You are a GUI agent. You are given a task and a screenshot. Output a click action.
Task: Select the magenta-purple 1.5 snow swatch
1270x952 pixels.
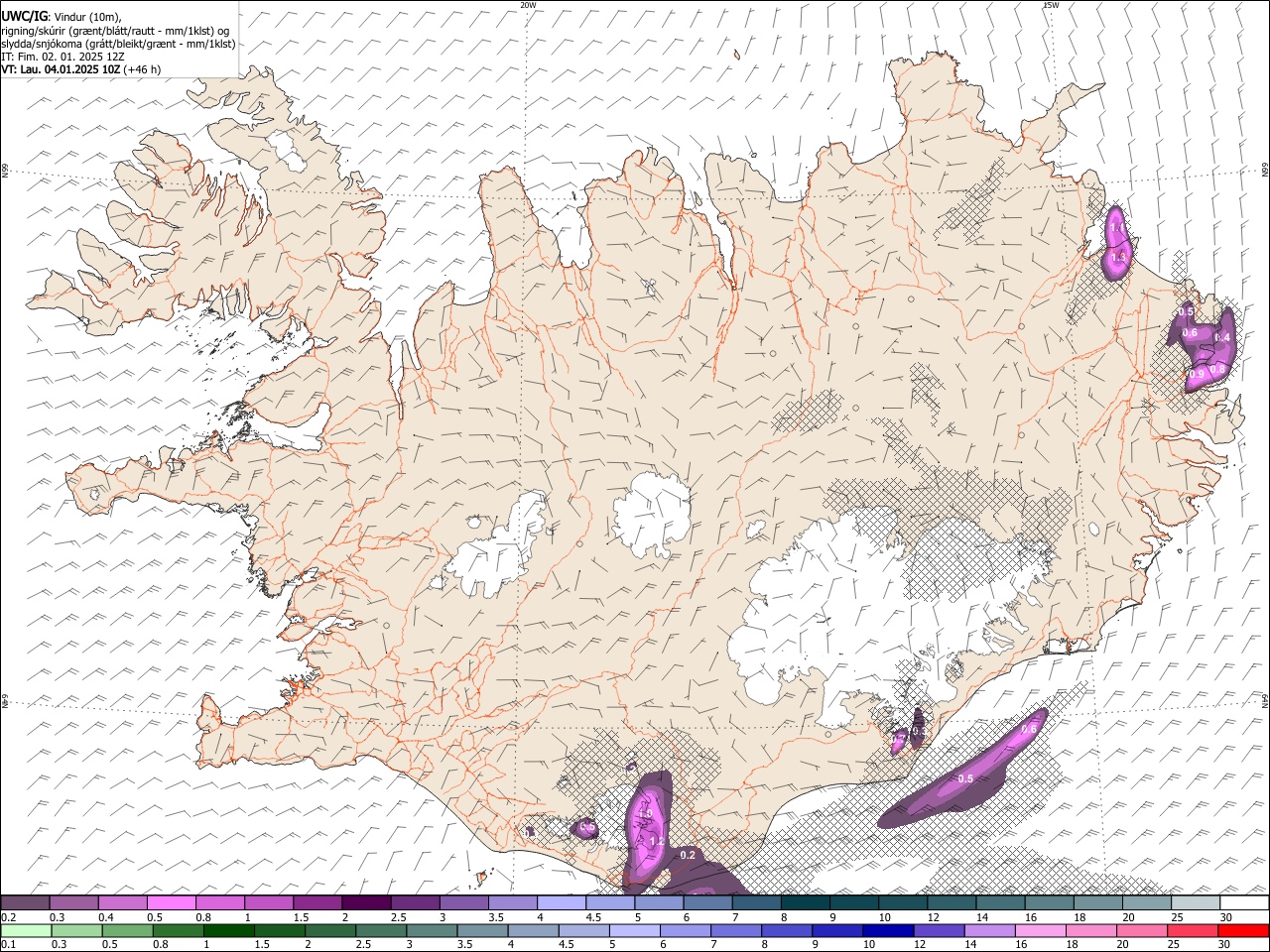[317, 903]
